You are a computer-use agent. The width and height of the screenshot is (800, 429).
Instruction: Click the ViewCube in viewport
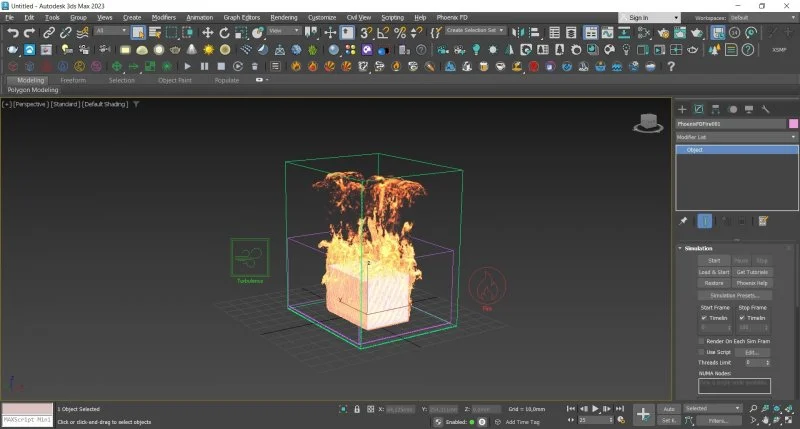[648, 123]
